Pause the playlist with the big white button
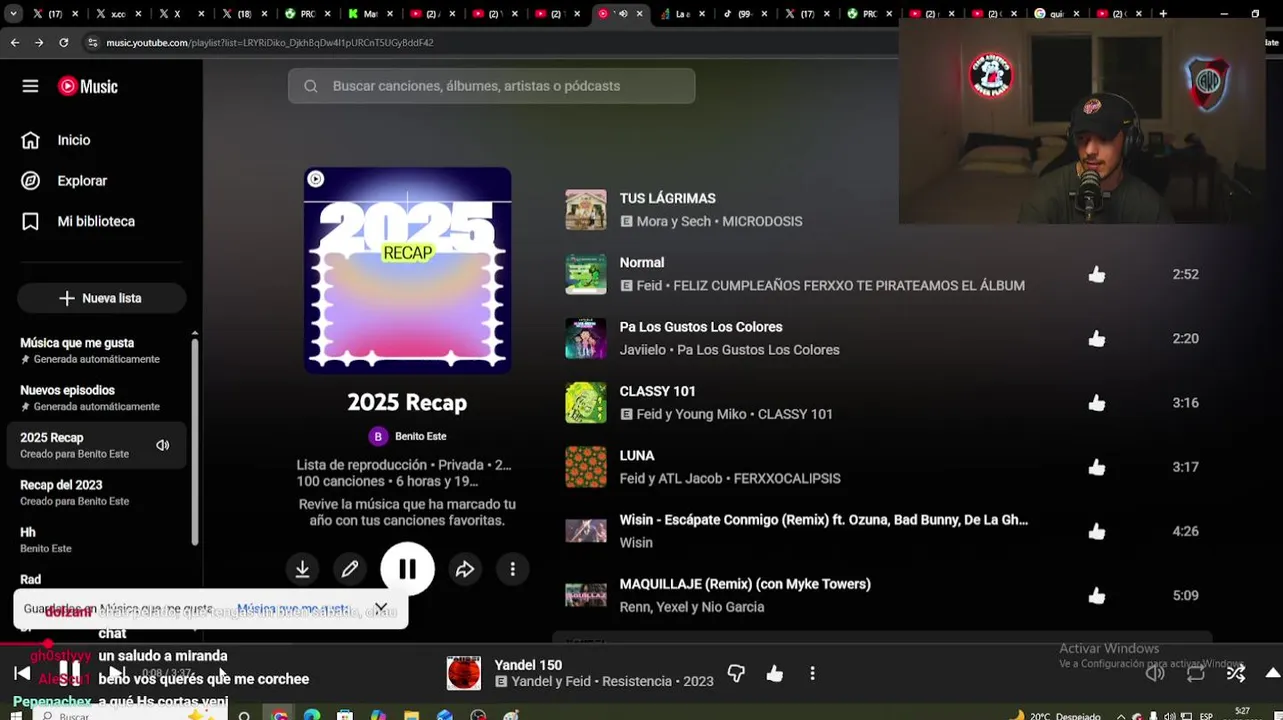Image resolution: width=1283 pixels, height=720 pixels. tap(407, 569)
